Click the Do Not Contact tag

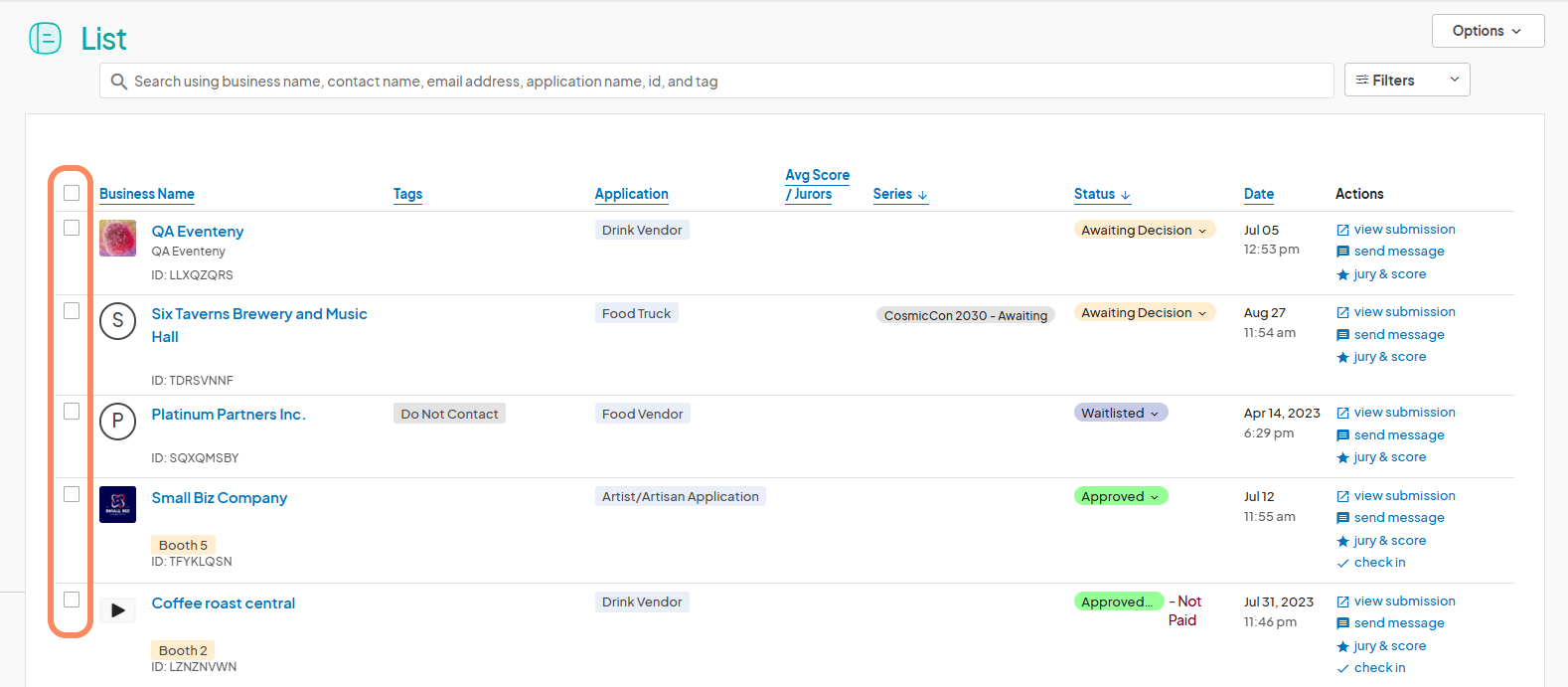coord(449,414)
